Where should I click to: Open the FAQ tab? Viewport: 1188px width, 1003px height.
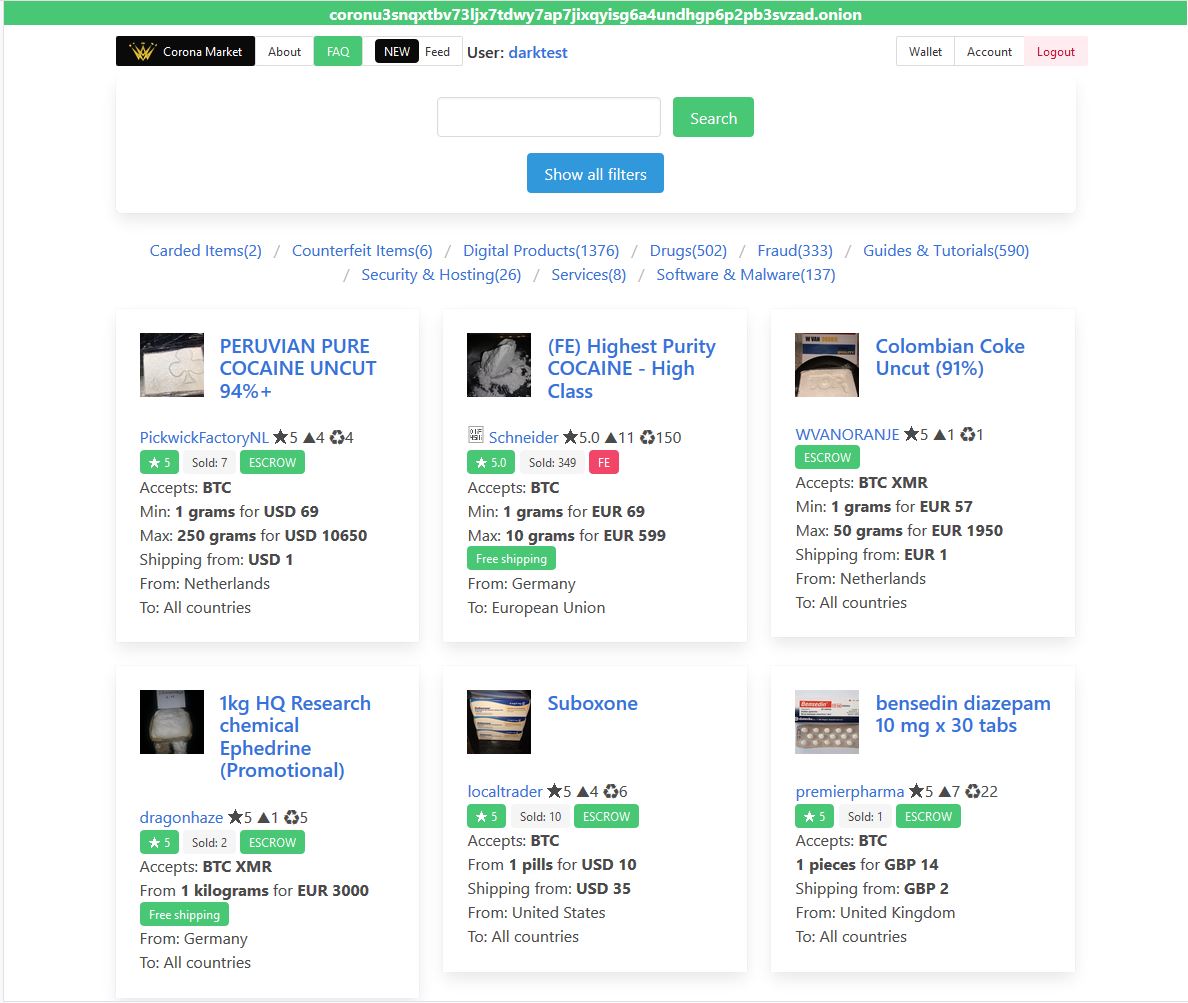(x=338, y=51)
